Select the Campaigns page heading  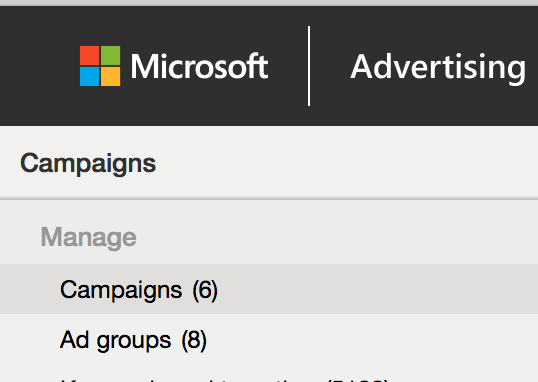pos(88,164)
